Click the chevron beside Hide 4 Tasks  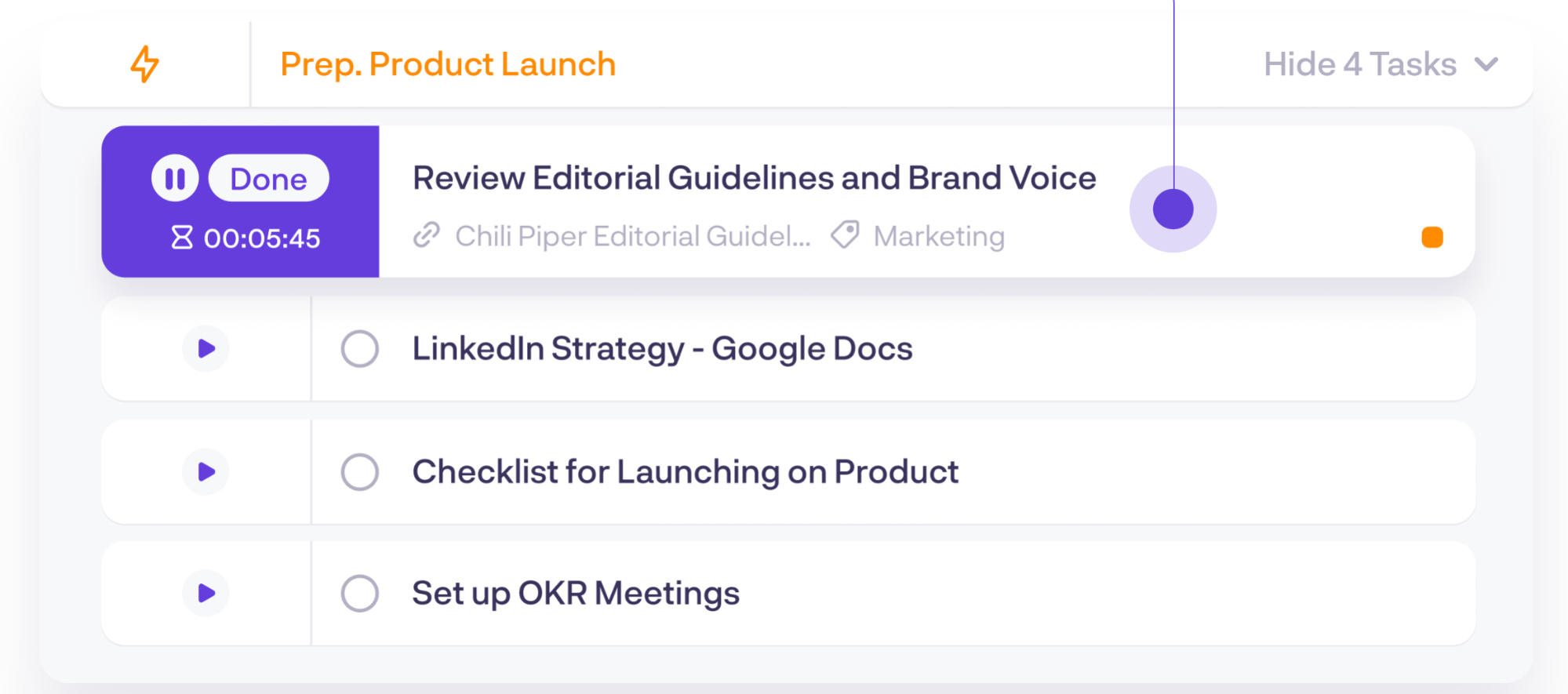click(1486, 64)
